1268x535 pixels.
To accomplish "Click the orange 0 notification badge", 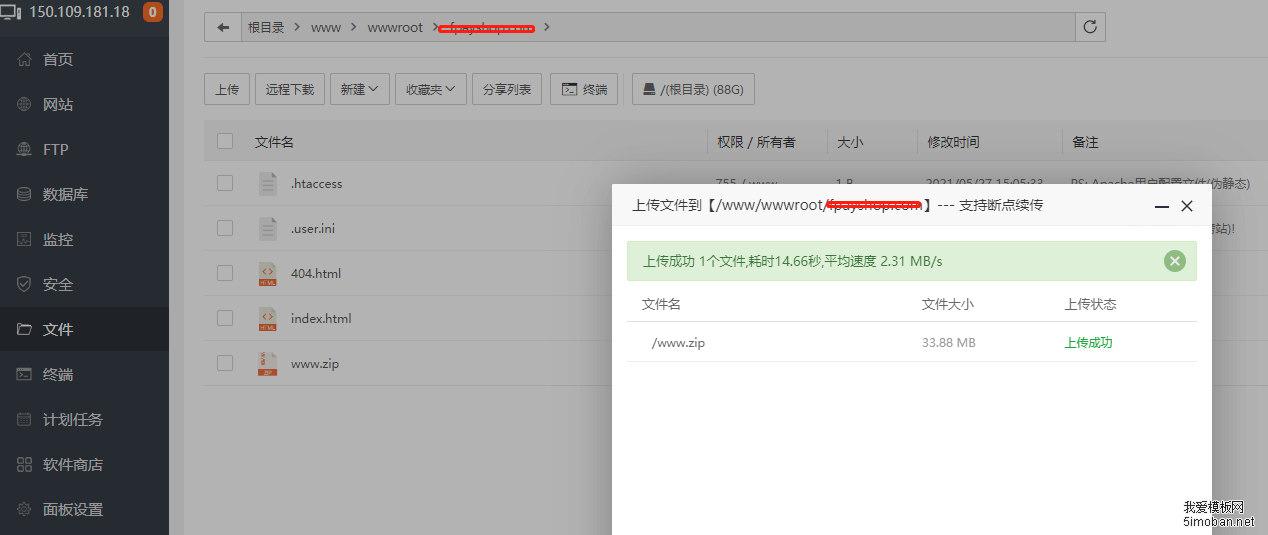I will (x=153, y=12).
